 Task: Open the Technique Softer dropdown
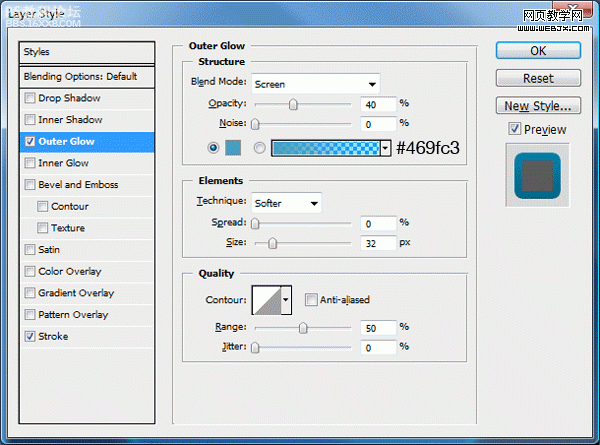coord(286,203)
